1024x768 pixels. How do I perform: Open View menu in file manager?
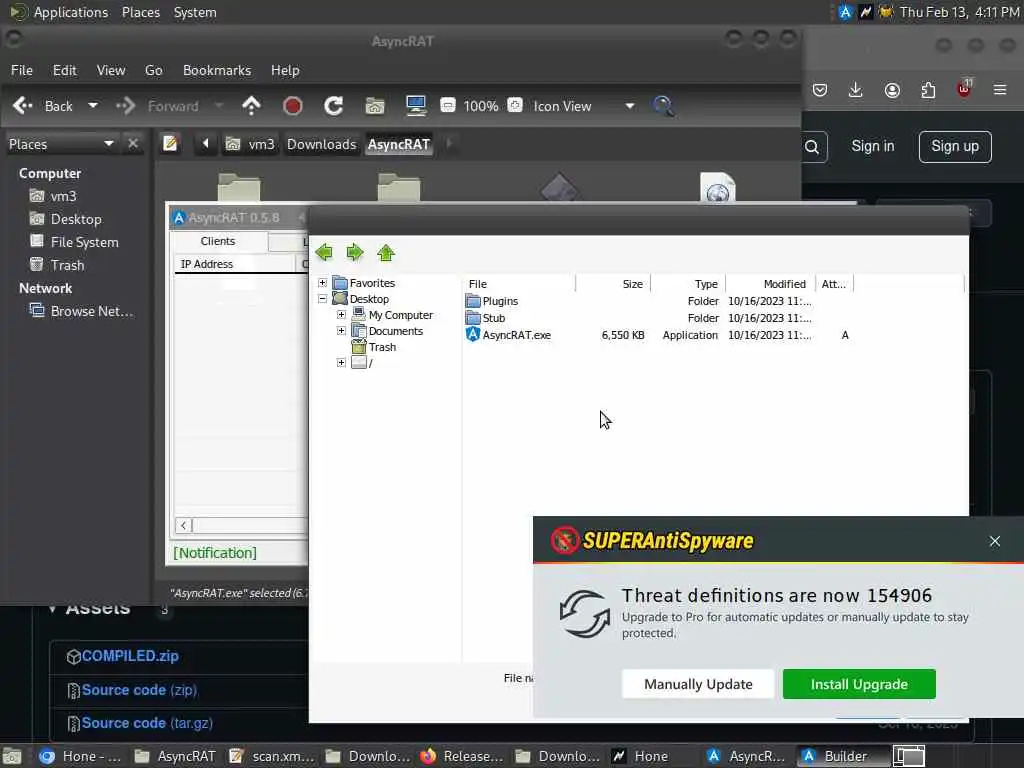point(111,70)
